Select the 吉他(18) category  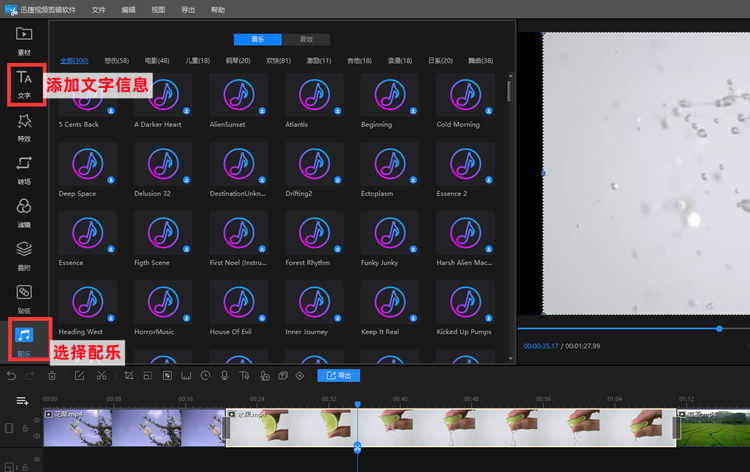(x=359, y=61)
